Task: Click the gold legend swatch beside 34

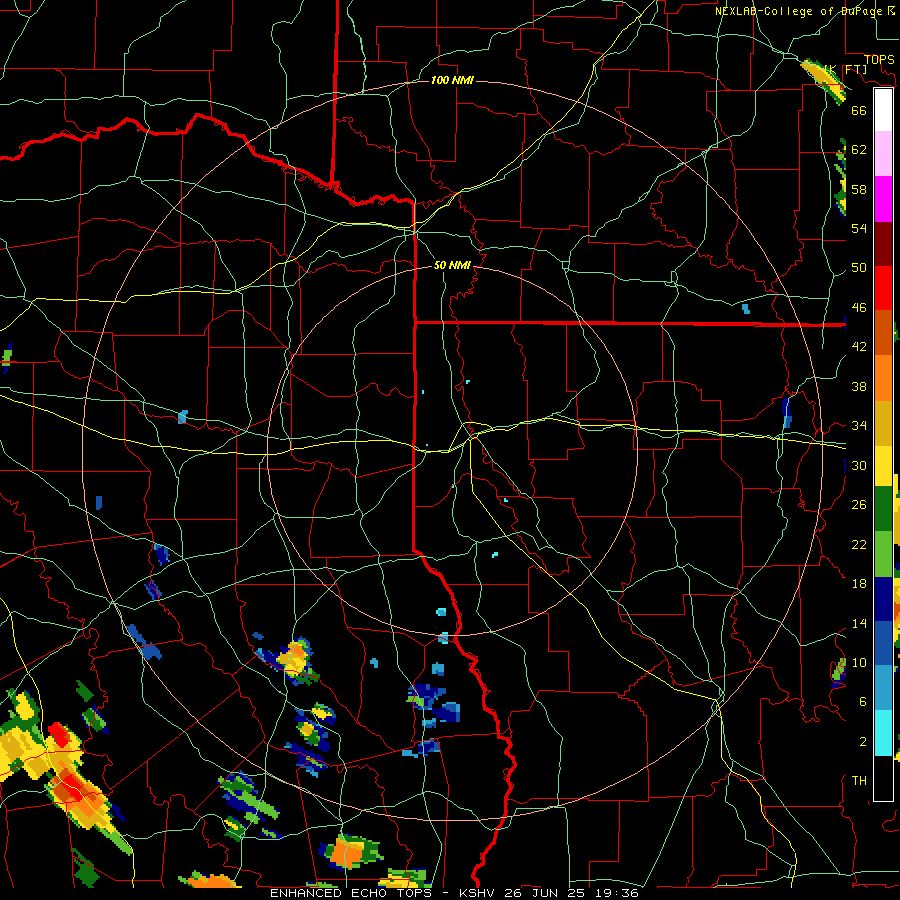Action: (x=883, y=422)
